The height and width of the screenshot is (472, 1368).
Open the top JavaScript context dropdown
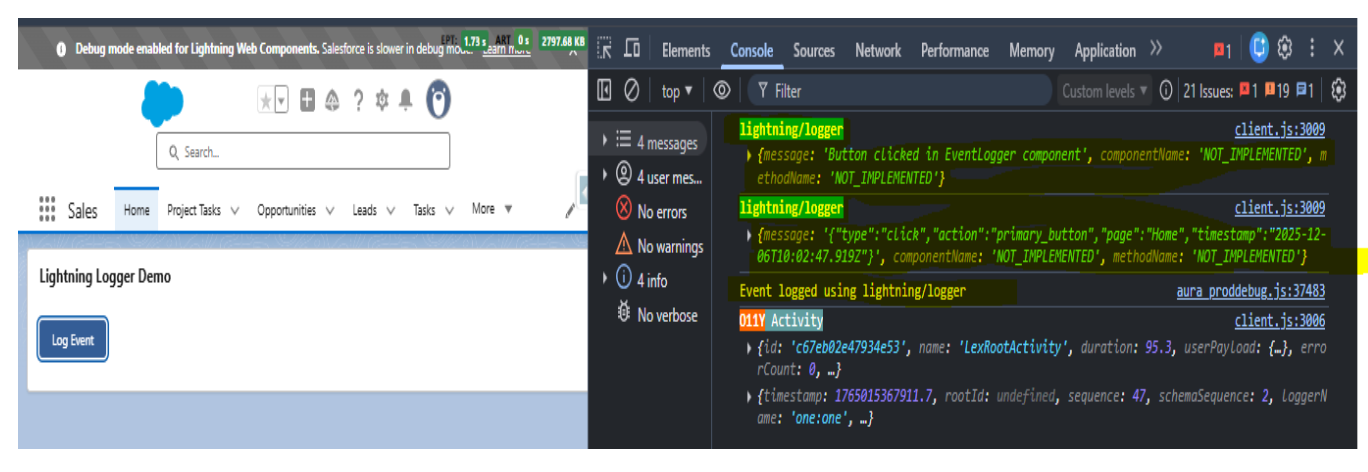coord(677,91)
